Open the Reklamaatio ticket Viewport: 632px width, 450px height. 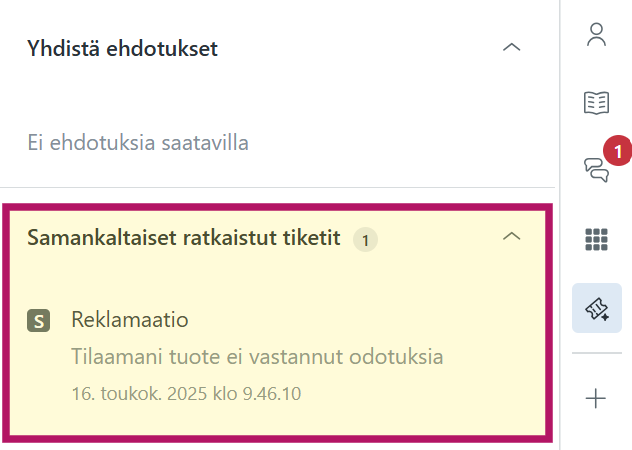click(x=130, y=320)
